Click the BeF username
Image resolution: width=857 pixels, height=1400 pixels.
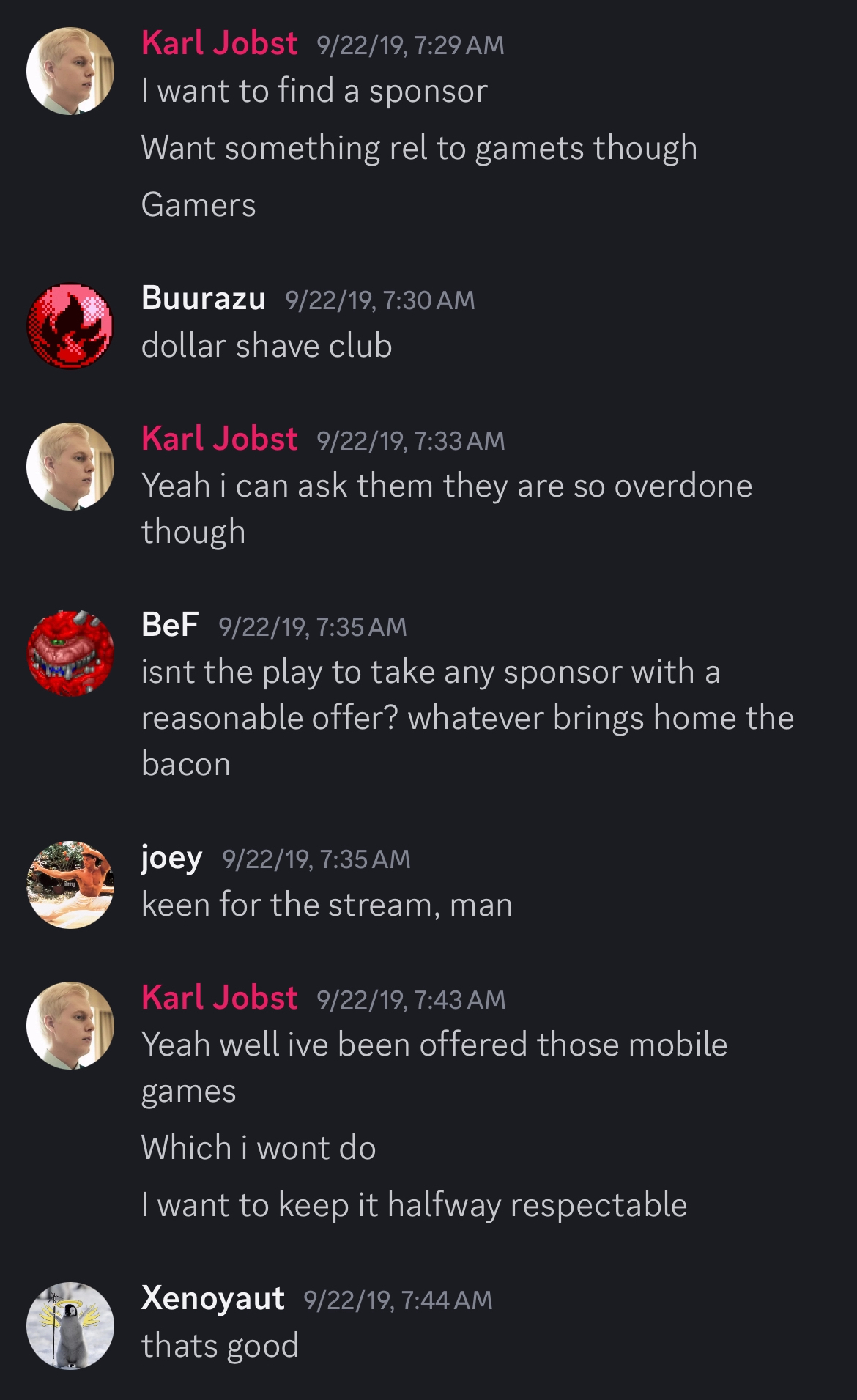(x=170, y=625)
